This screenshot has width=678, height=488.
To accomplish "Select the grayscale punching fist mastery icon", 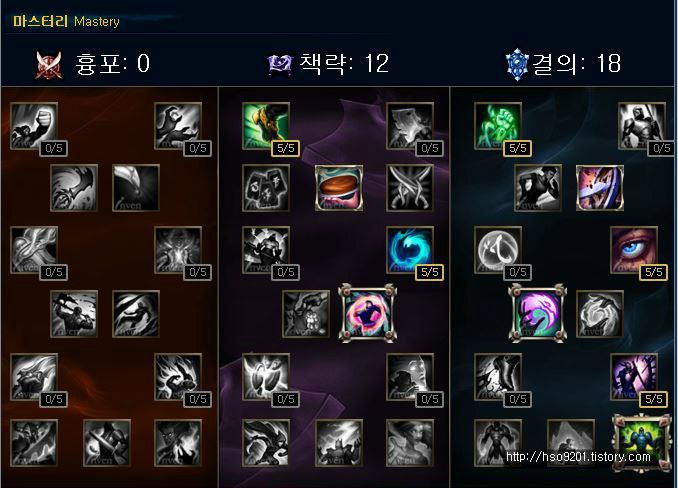I will click(x=34, y=126).
